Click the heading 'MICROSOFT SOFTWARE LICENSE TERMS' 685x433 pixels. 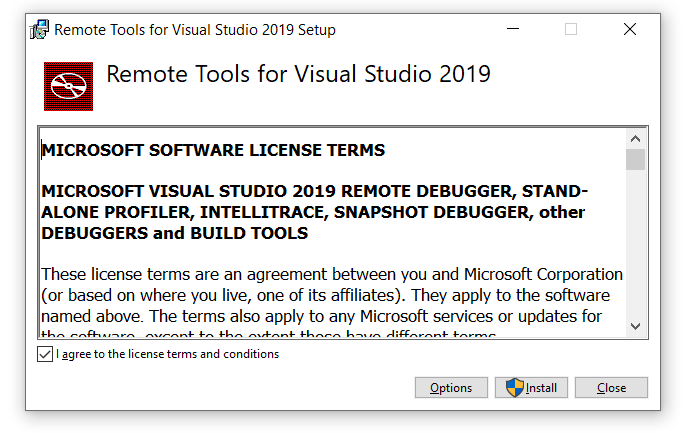pos(213,150)
